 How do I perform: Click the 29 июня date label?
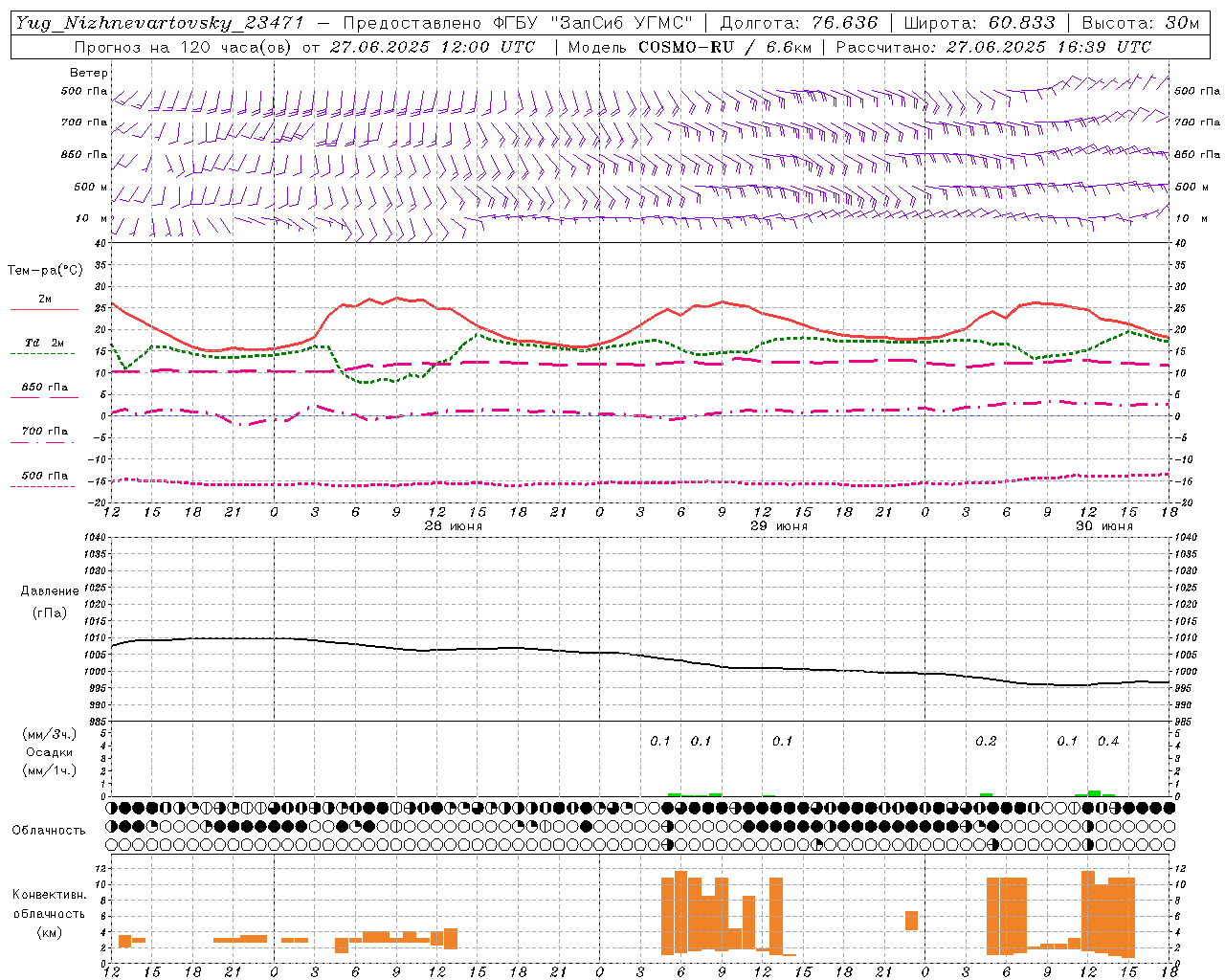(x=779, y=526)
